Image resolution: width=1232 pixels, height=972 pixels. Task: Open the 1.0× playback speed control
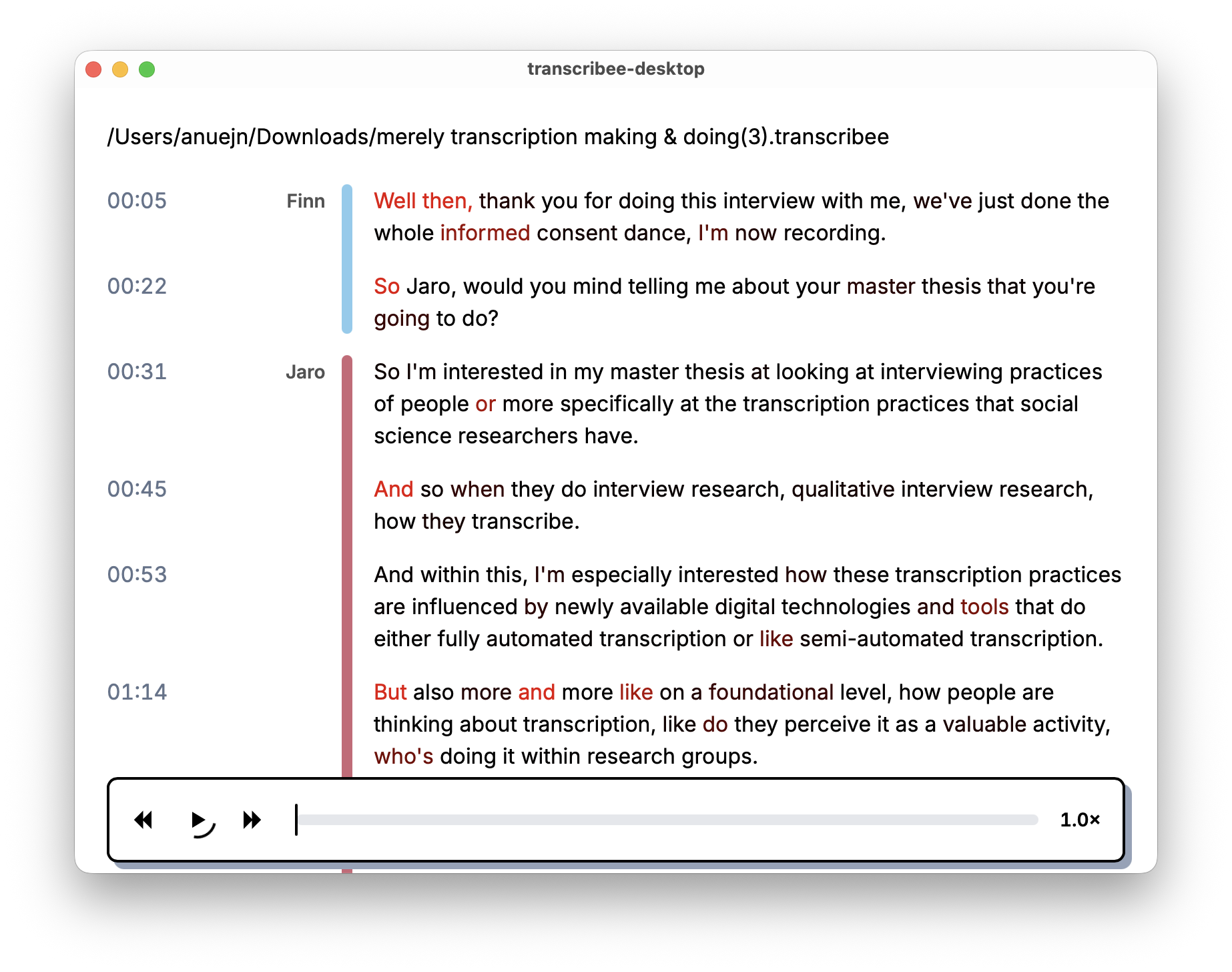(x=1080, y=820)
